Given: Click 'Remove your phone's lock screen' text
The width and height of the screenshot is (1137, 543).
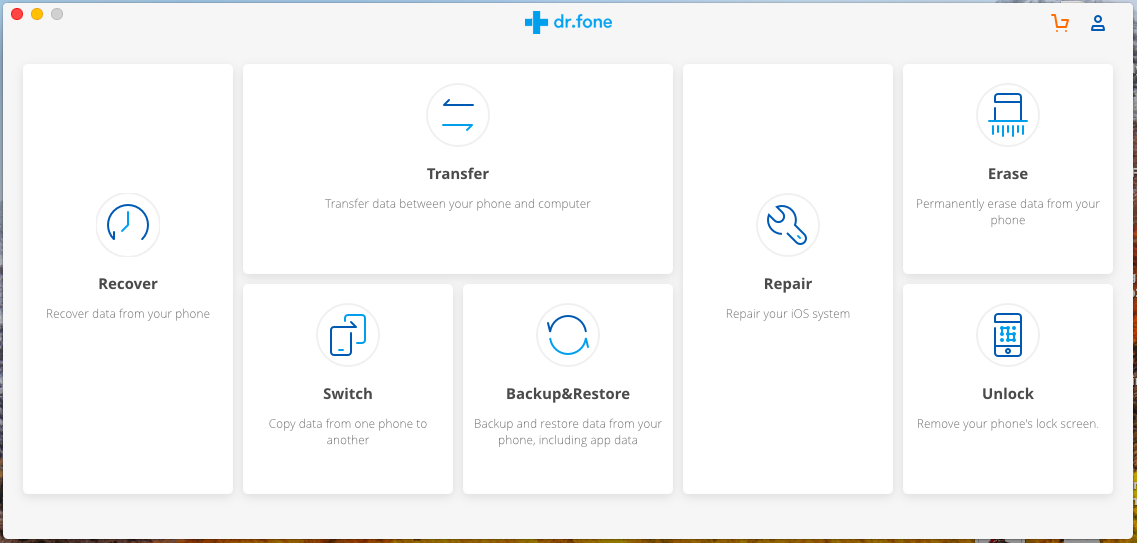Looking at the screenshot, I should [1008, 423].
